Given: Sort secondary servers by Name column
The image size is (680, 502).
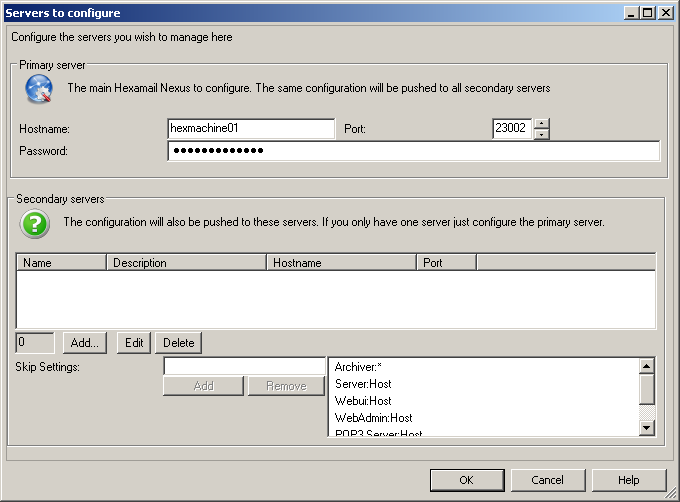Looking at the screenshot, I should click(61, 263).
